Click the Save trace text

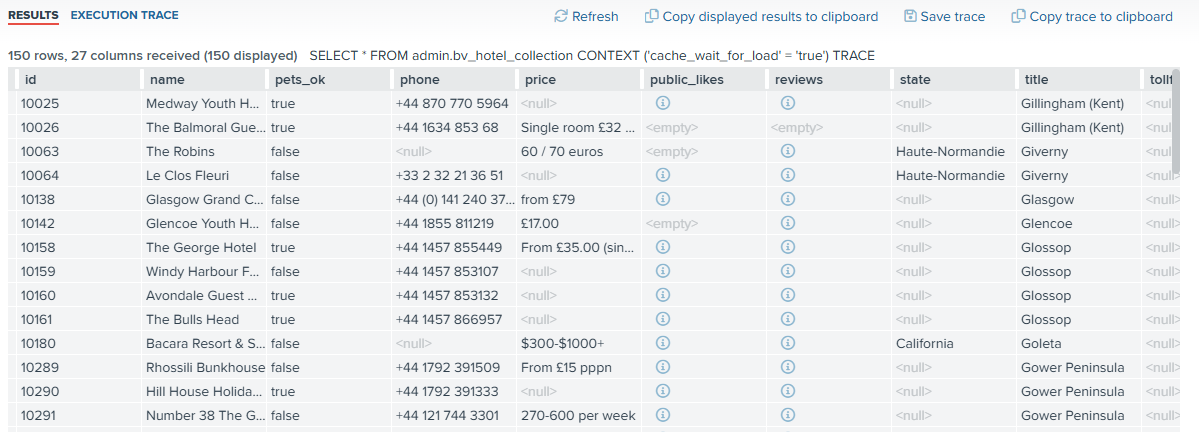click(953, 17)
